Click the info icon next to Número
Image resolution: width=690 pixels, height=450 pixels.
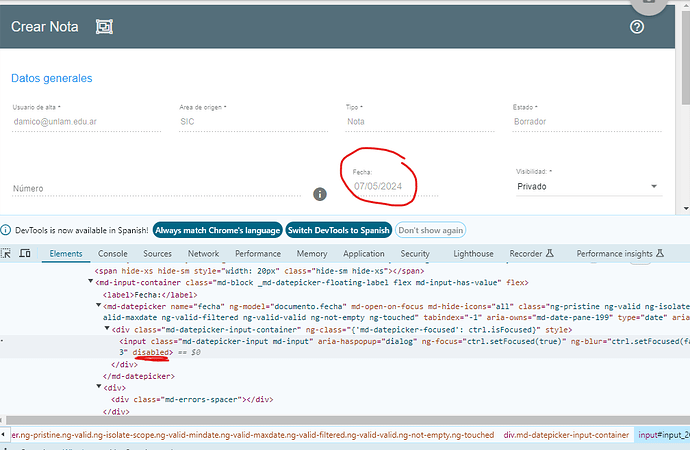point(320,194)
